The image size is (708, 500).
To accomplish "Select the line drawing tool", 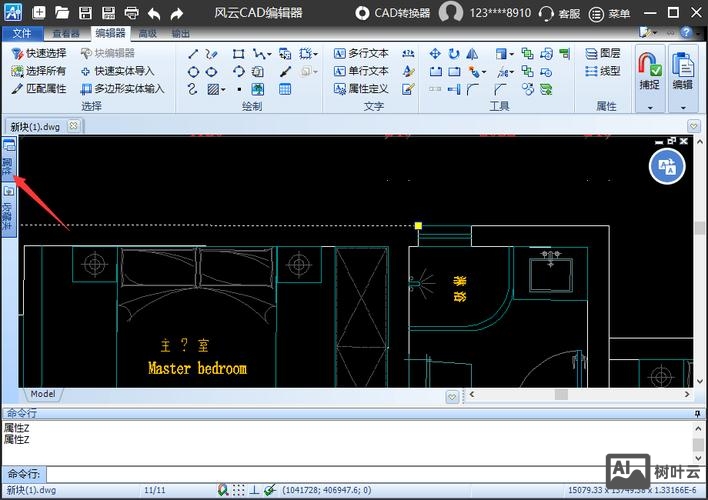I will [193, 53].
